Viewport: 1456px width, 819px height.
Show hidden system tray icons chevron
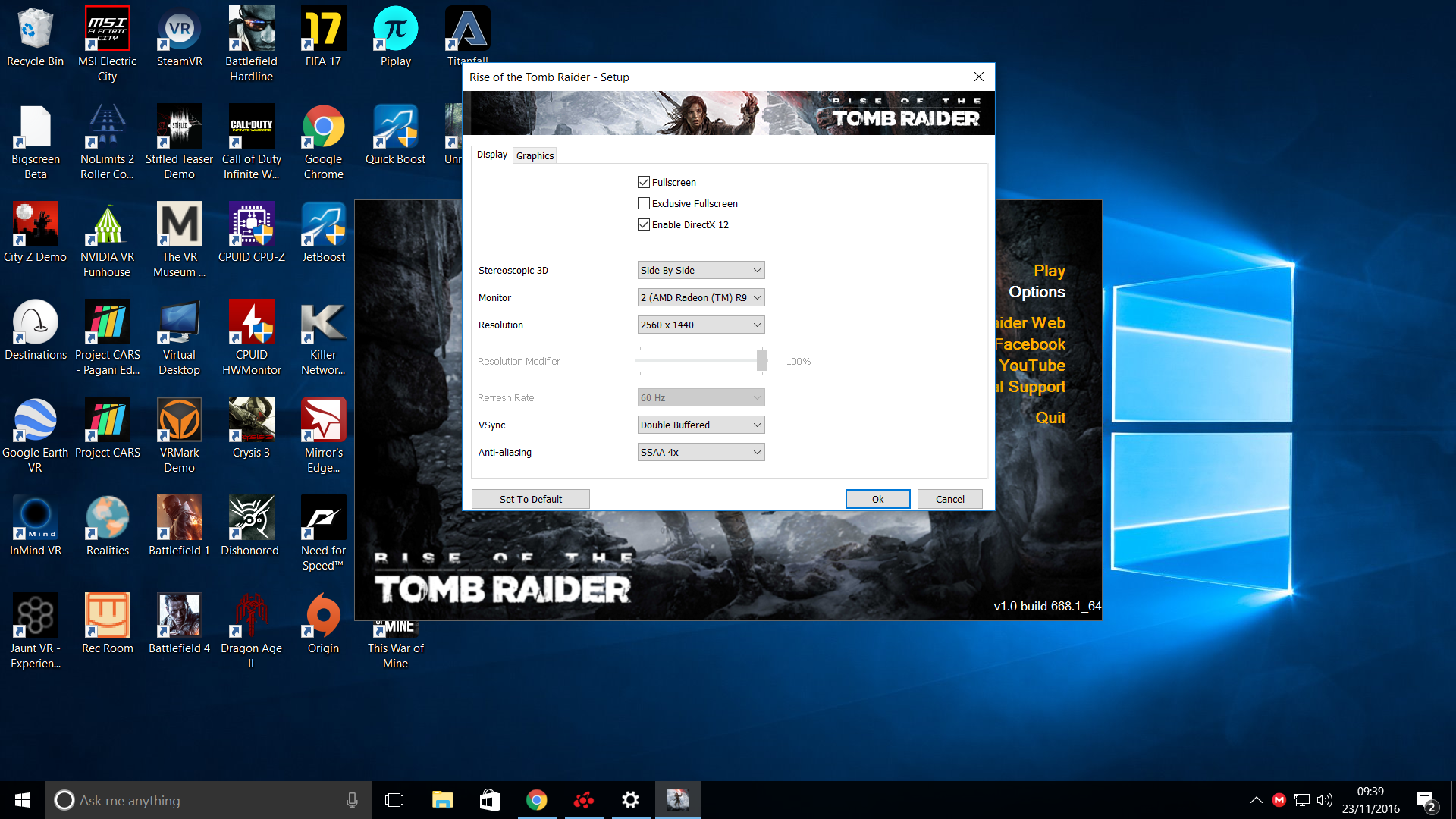[1257, 800]
